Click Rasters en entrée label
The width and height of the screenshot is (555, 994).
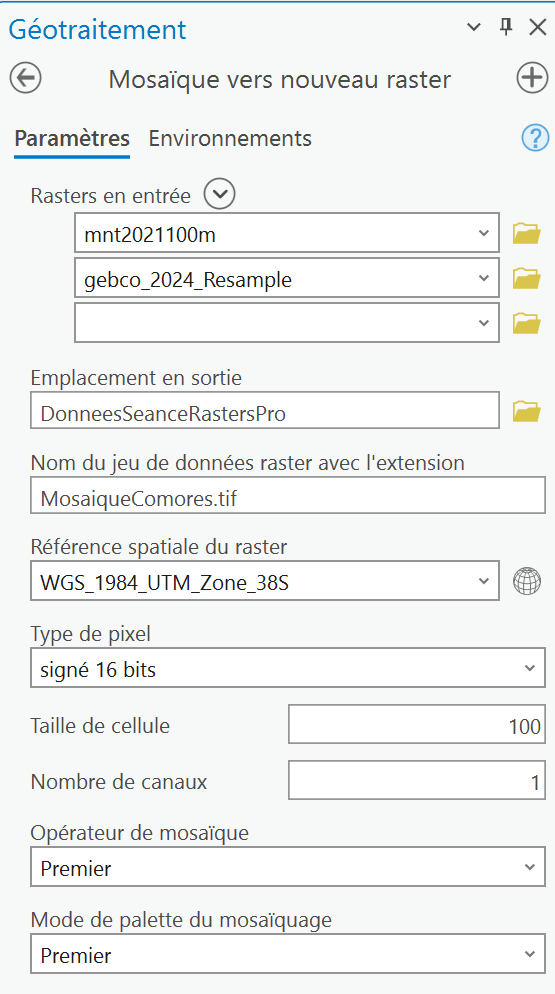(x=110, y=196)
